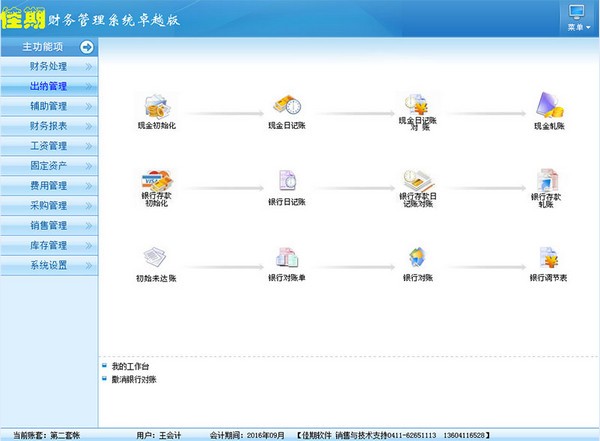This screenshot has height=441, width=600.
Task: Select 财务报表 in the sidebar
Action: (49, 126)
